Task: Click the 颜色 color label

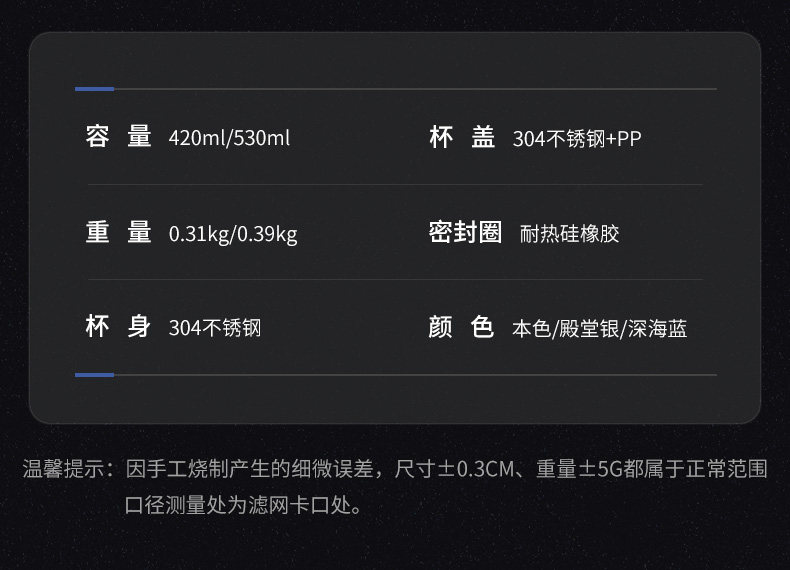Action: [x=462, y=327]
